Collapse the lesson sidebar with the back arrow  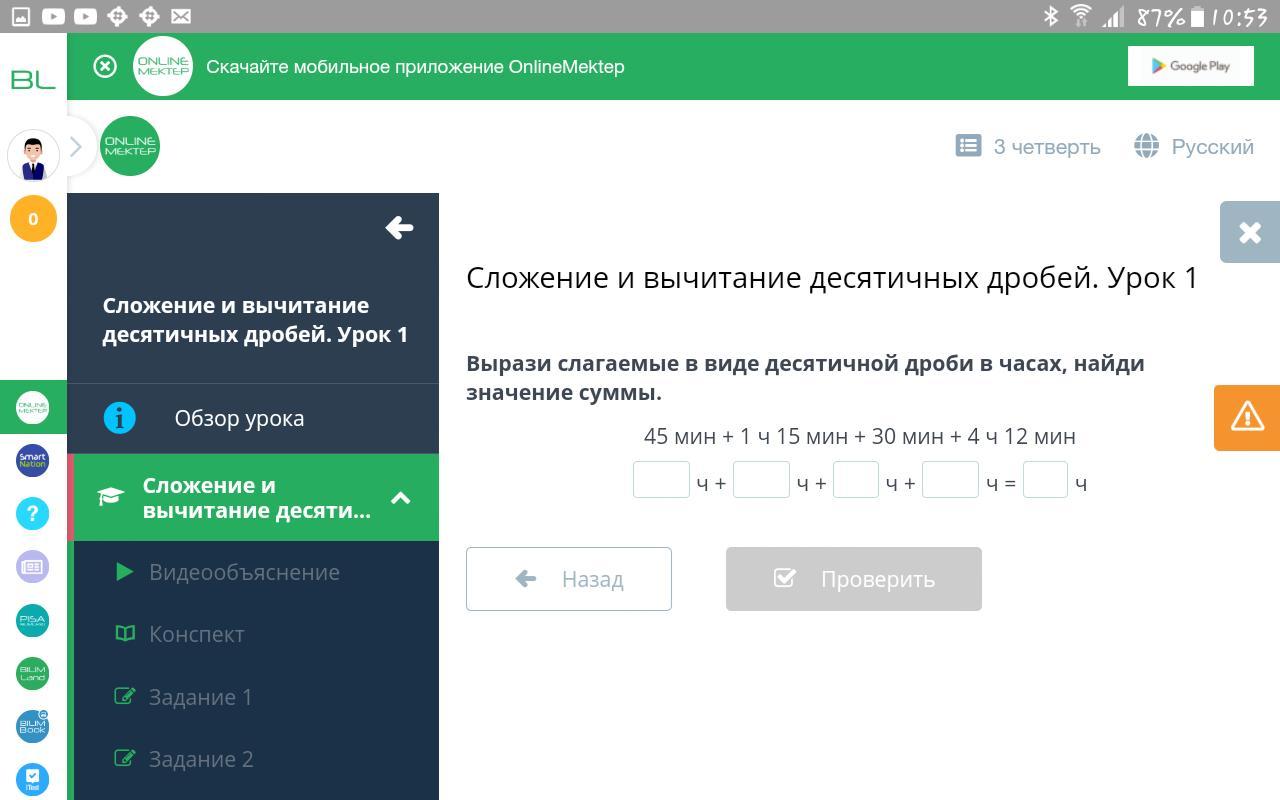399,228
